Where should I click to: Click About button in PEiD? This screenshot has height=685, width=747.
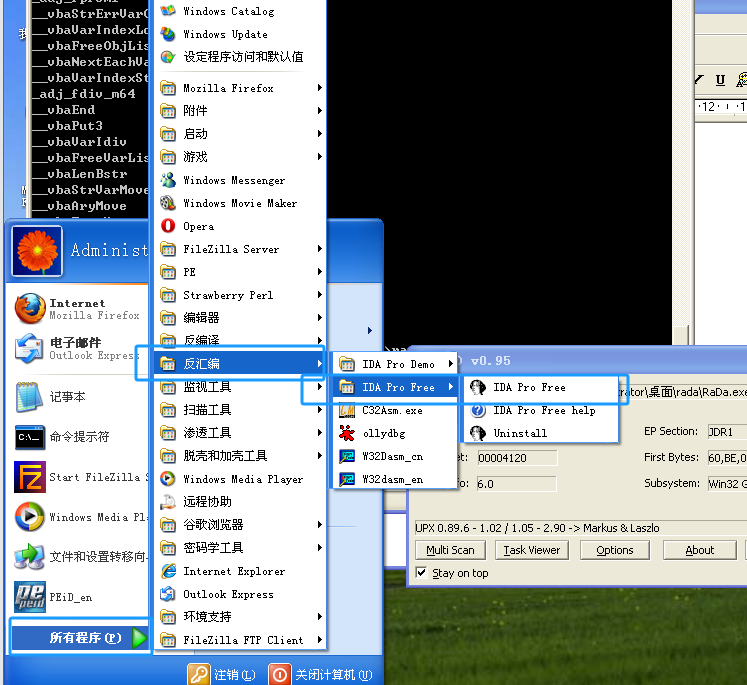click(x=699, y=550)
